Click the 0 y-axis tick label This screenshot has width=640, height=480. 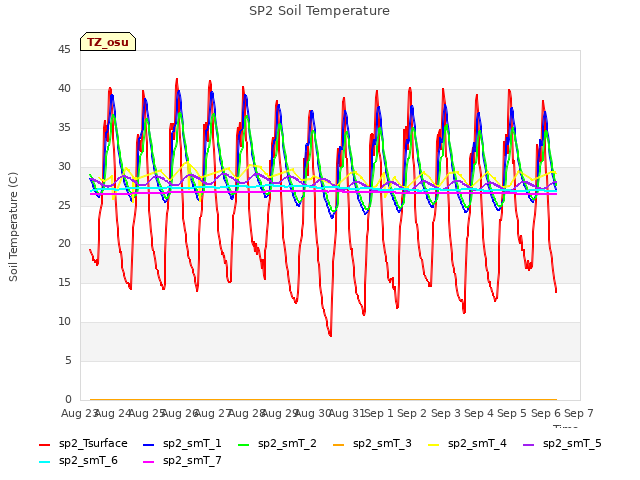[x=68, y=399]
